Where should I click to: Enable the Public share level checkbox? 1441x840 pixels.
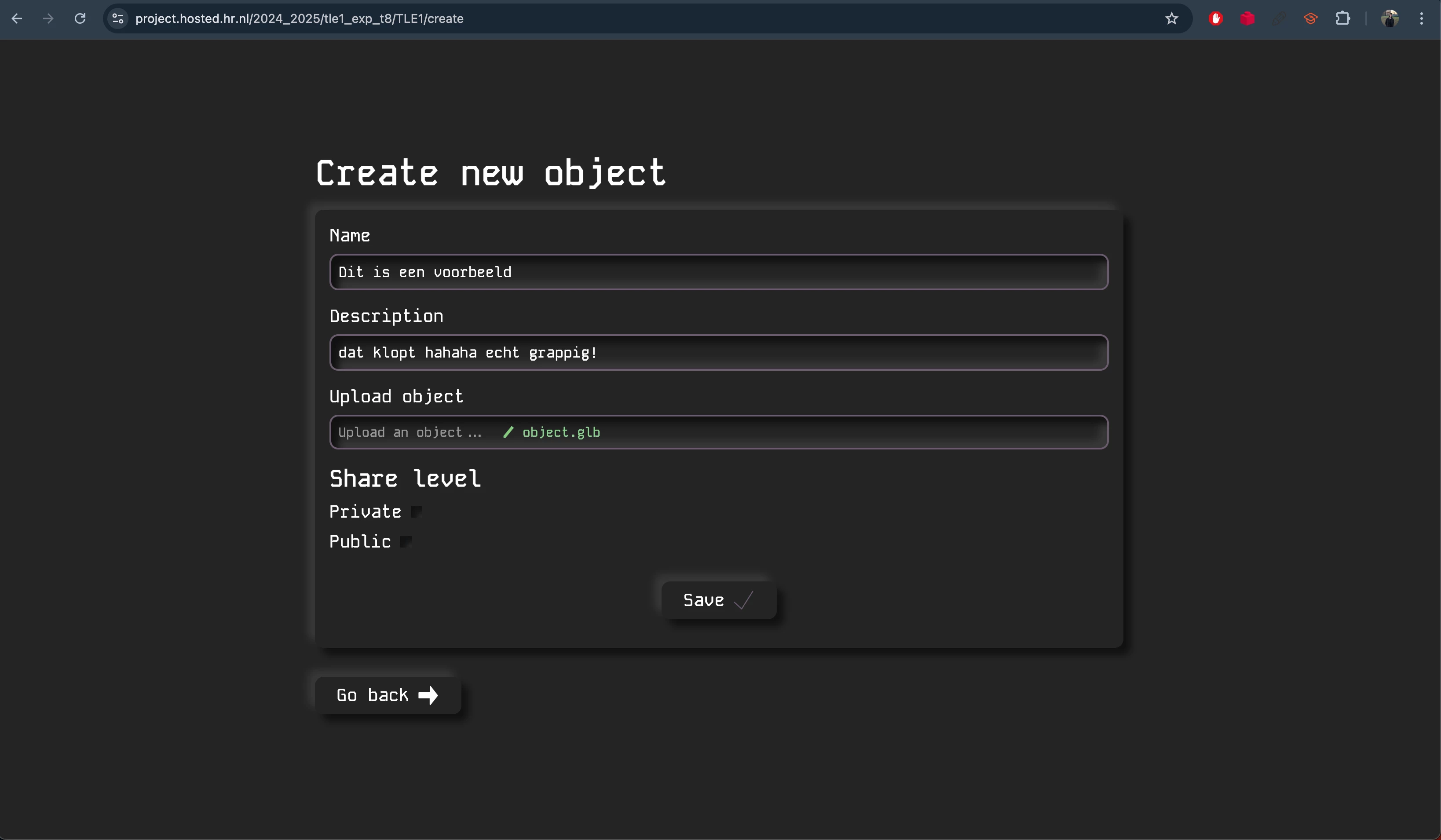[x=406, y=541]
